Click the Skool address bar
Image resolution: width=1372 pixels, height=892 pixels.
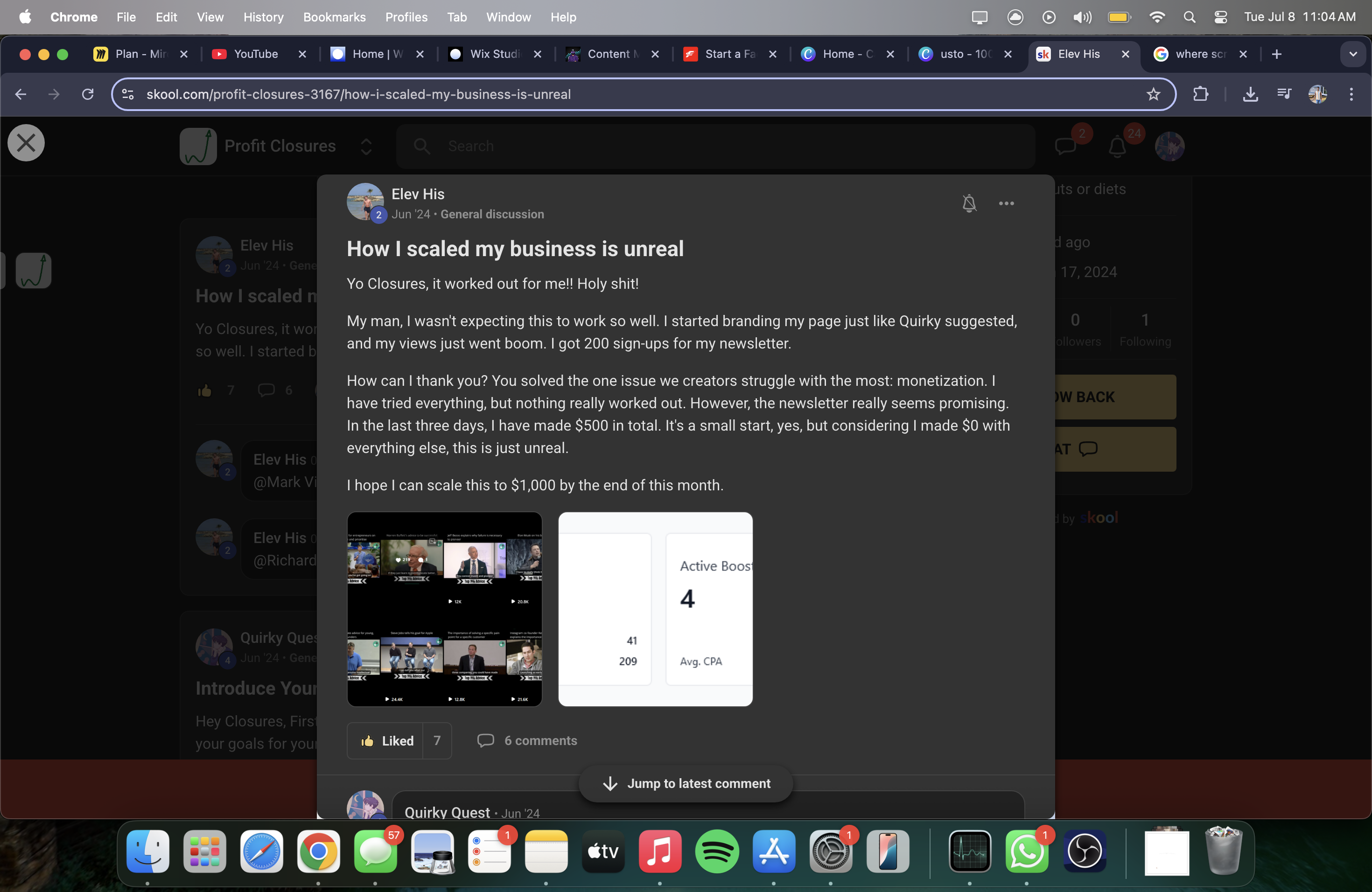(634, 95)
